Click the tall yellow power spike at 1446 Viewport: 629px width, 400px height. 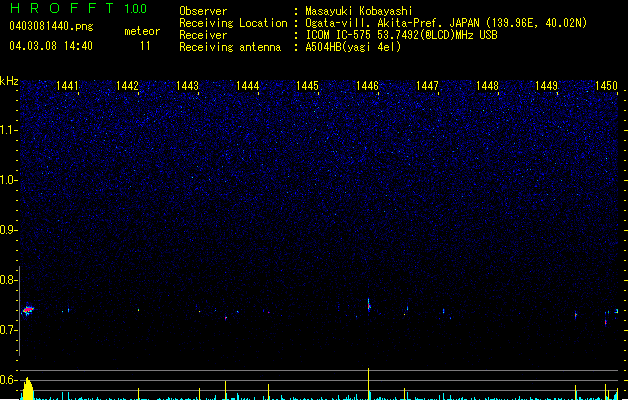point(369,384)
